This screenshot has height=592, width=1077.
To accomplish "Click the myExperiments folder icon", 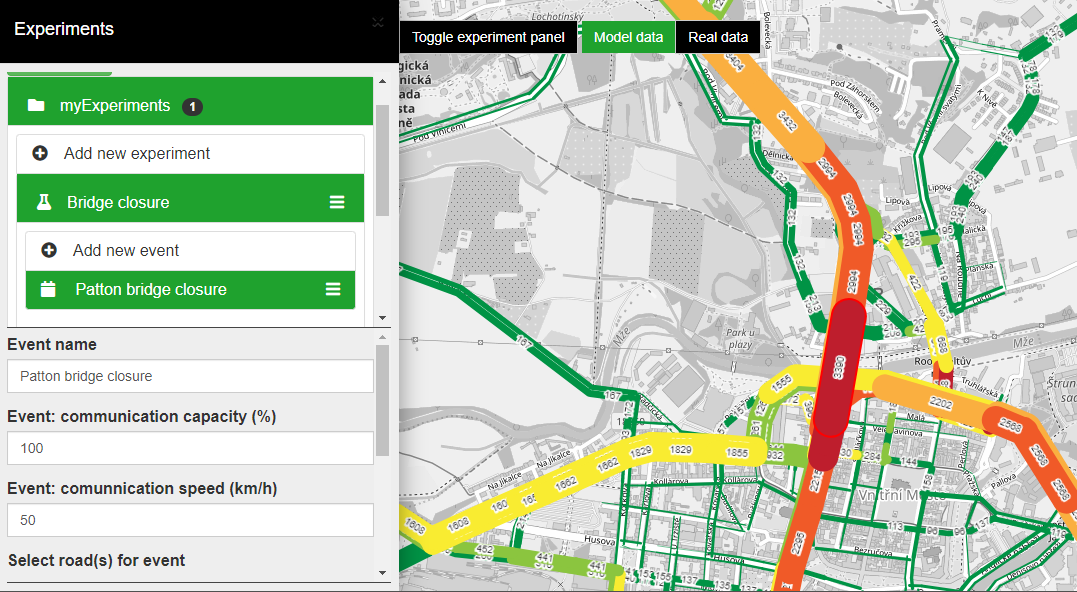I will pyautogui.click(x=36, y=105).
